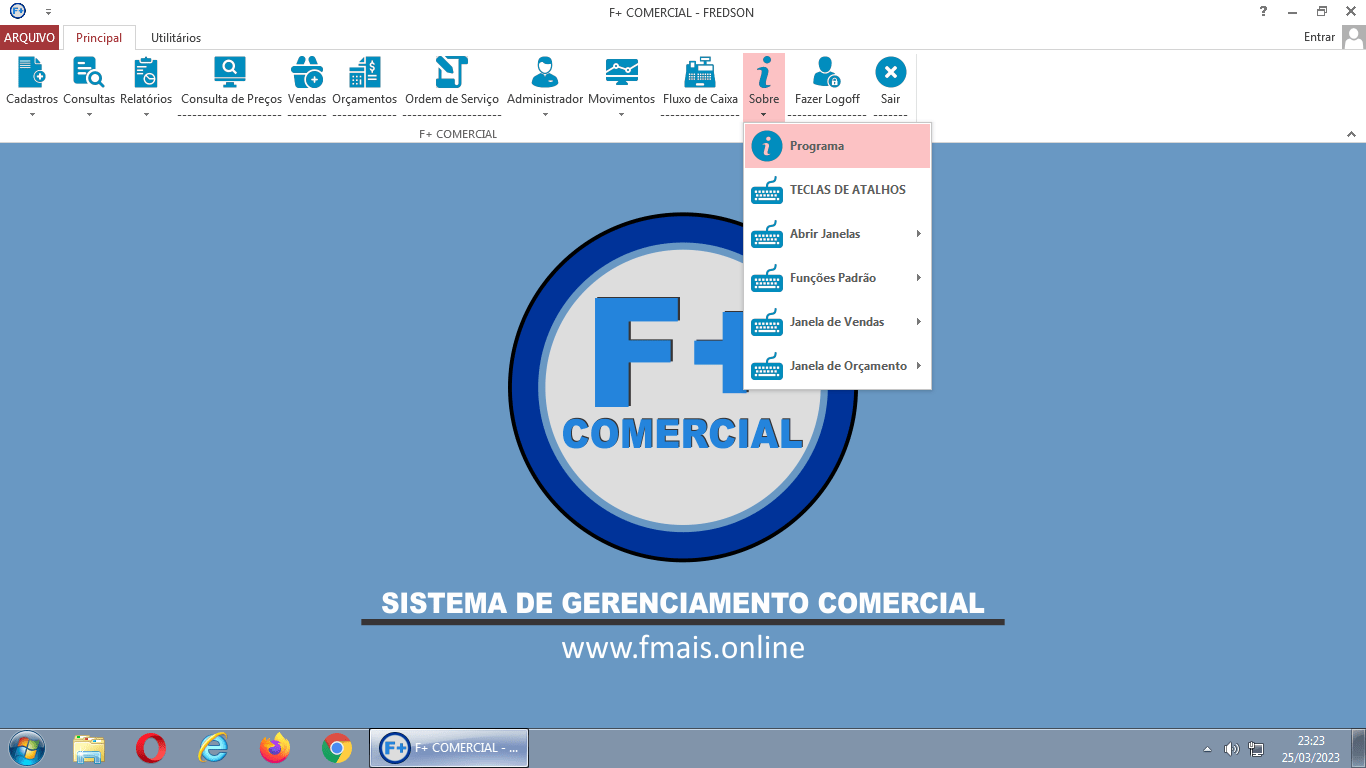Viewport: 1366px width, 768px height.
Task: Collapse the ribbon with the chevron
Action: [x=1351, y=134]
